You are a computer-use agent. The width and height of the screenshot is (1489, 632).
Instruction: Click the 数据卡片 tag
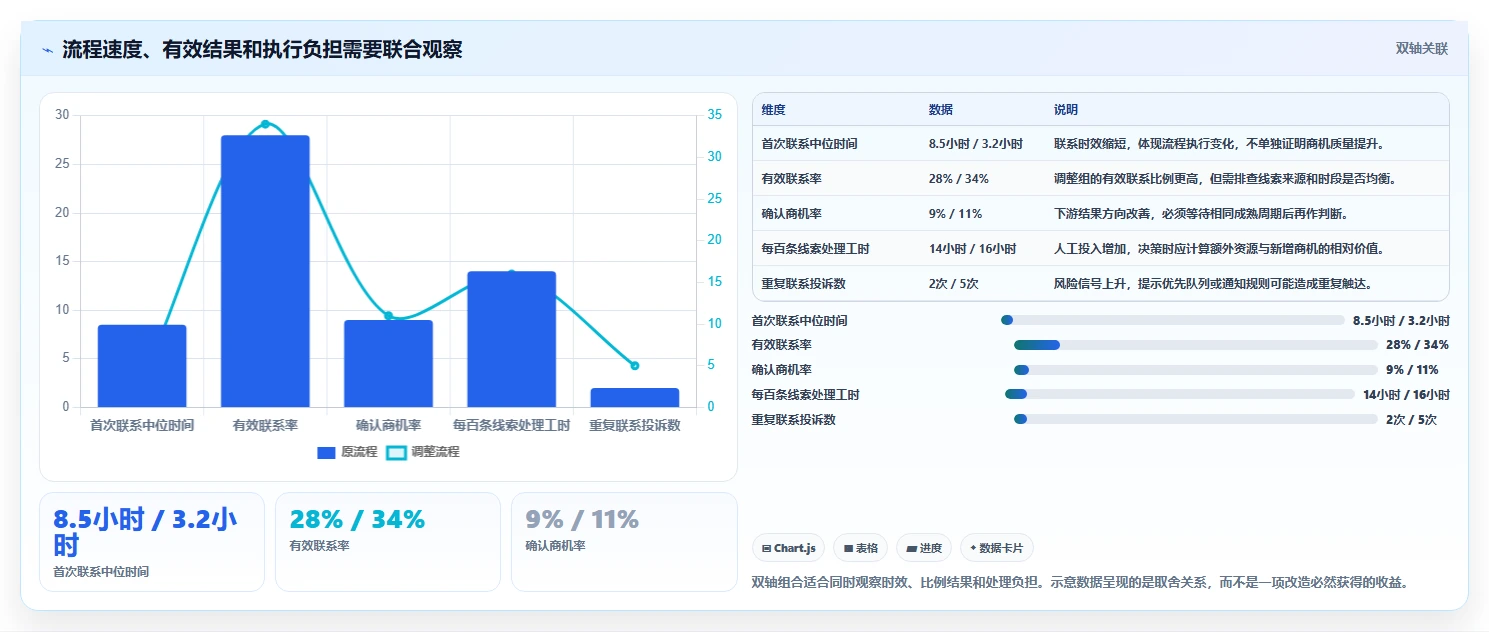click(997, 548)
